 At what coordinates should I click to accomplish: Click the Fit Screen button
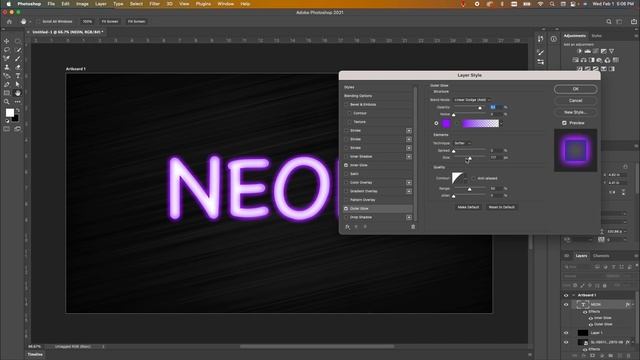[x=110, y=21]
